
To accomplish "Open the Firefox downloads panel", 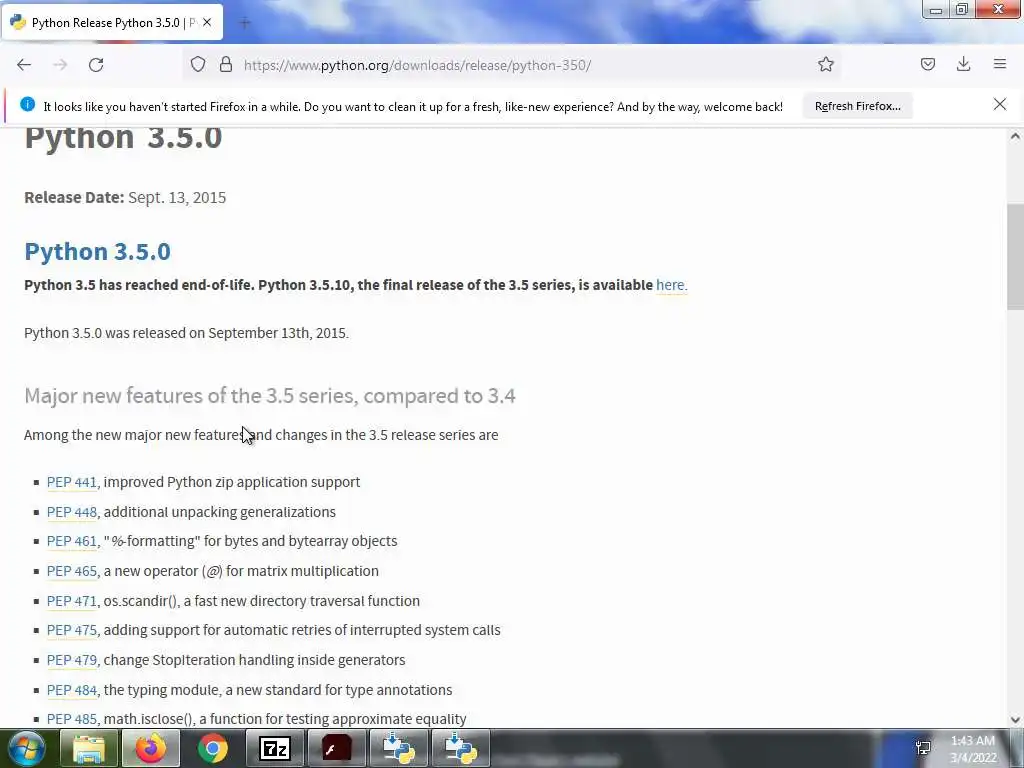I will click(963, 64).
